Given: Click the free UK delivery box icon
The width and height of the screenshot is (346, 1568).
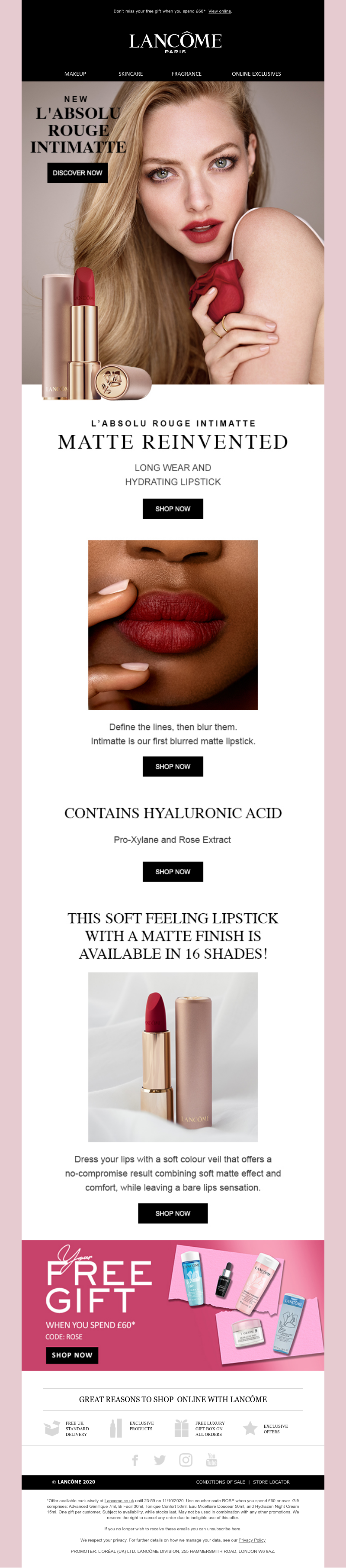Looking at the screenshot, I should [52, 1428].
